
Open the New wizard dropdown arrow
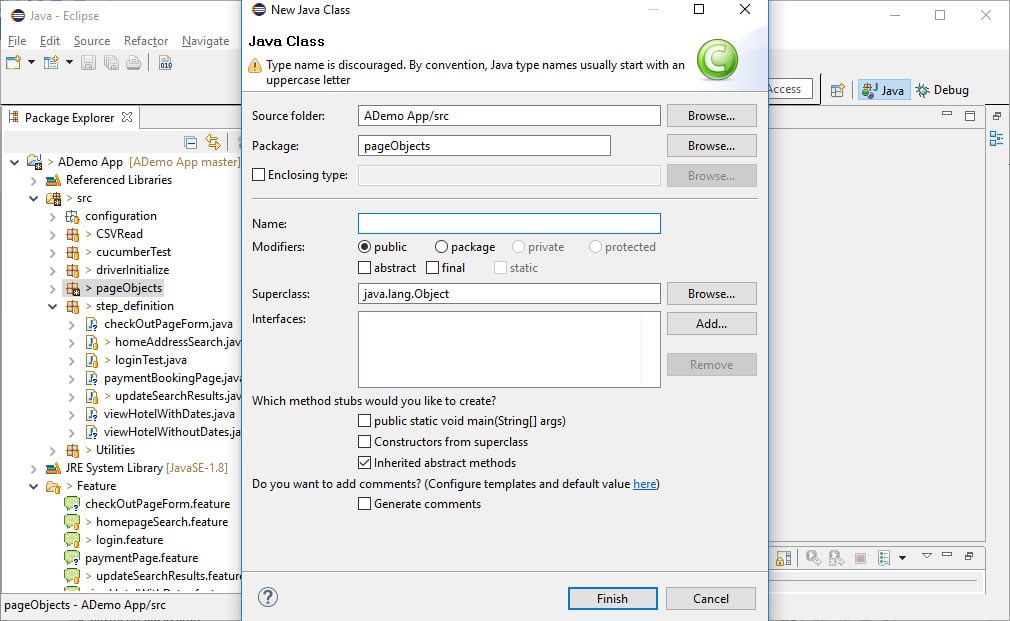pos(31,62)
